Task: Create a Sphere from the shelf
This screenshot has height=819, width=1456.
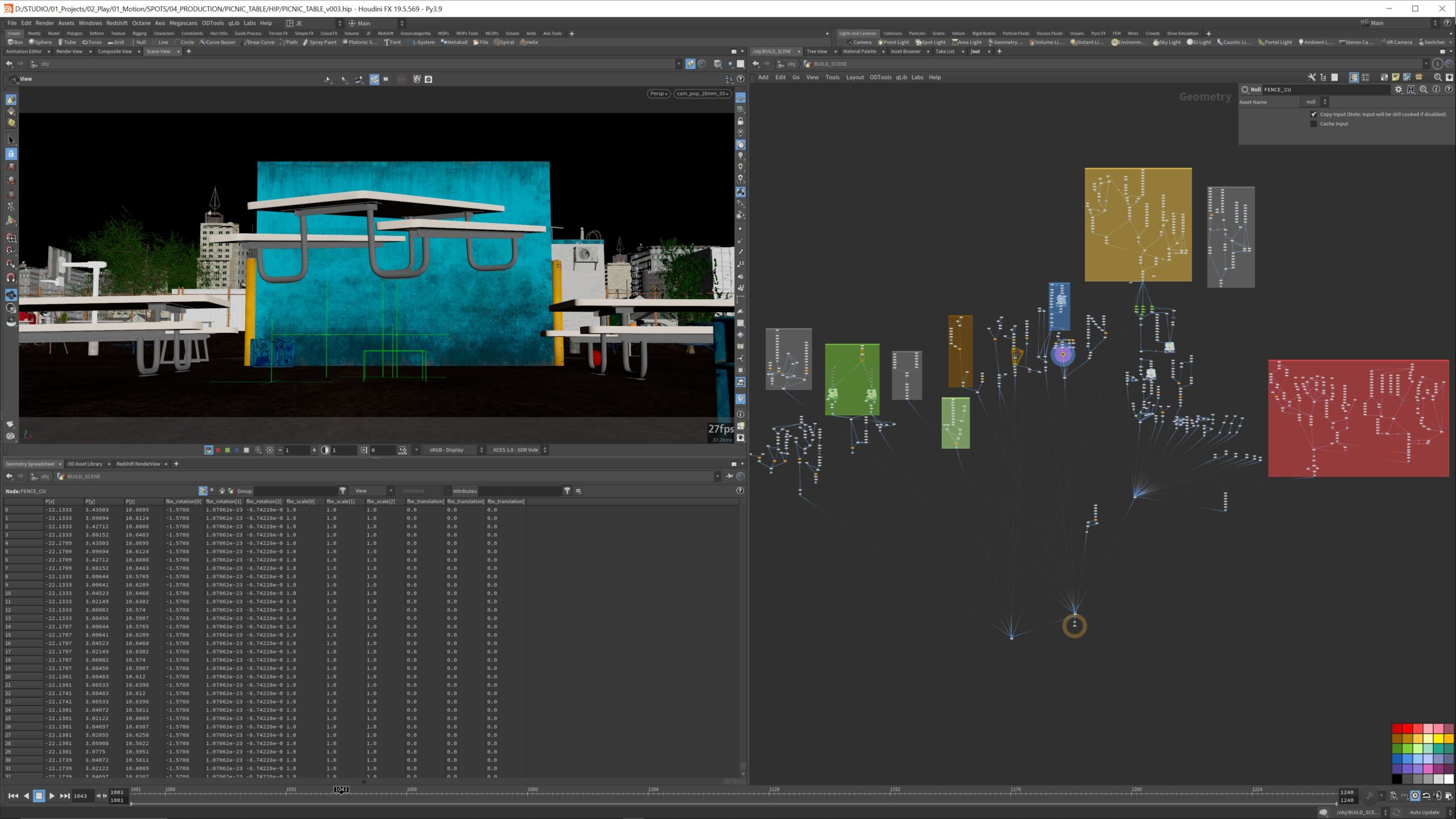Action: (x=40, y=42)
